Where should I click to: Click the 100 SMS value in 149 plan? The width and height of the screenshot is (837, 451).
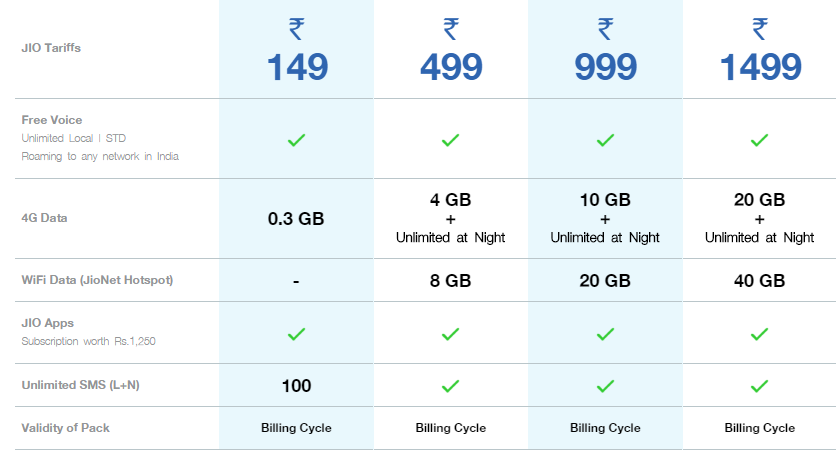pyautogui.click(x=296, y=386)
